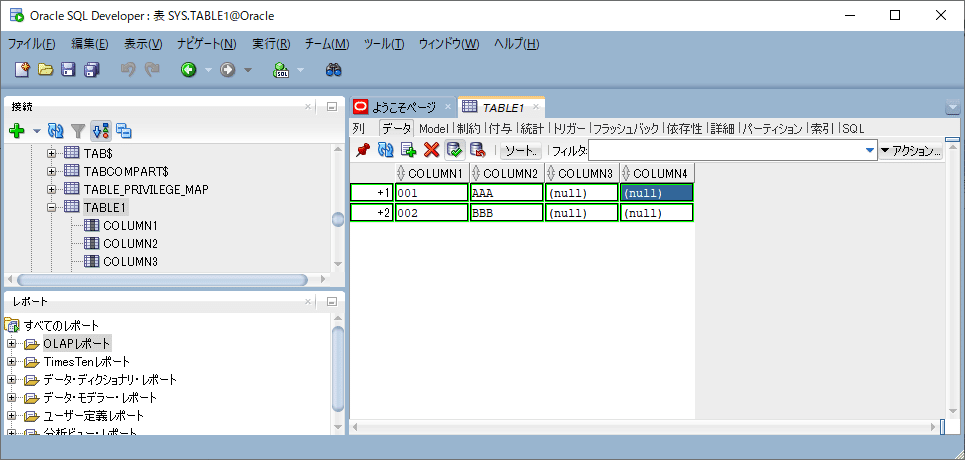The image size is (965, 460).
Task: Click the connections tree vertical scrollbar thumb
Action: [x=338, y=220]
